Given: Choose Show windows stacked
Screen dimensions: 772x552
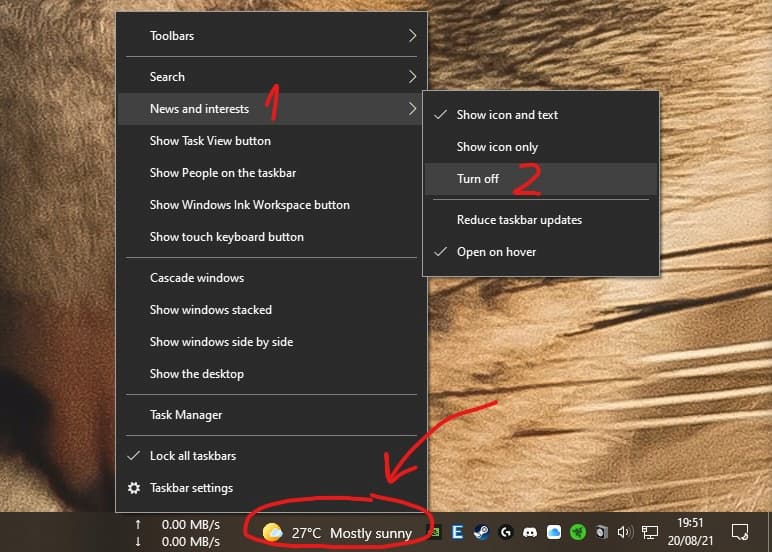Looking at the screenshot, I should 271,310.
